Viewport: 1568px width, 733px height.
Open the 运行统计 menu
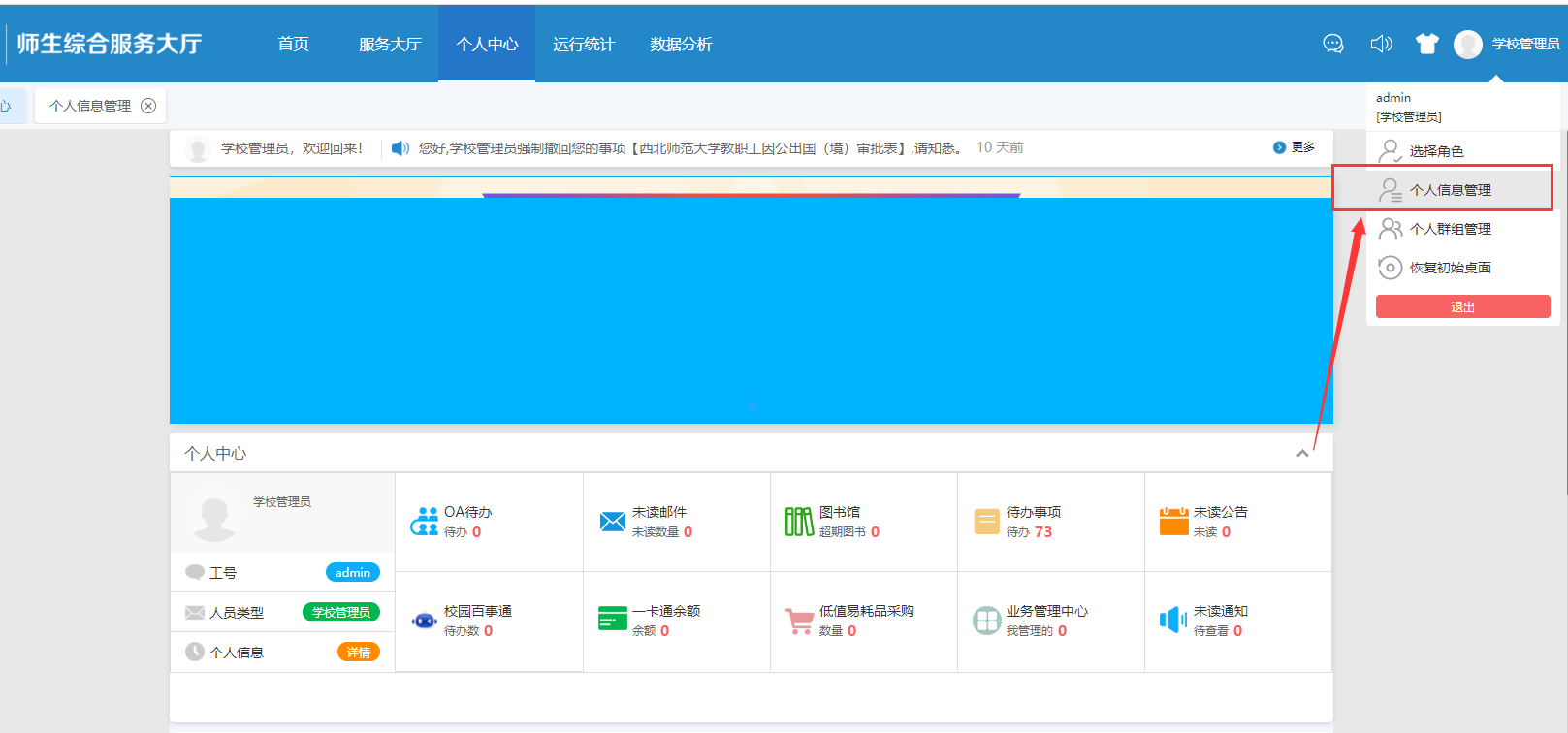(584, 44)
